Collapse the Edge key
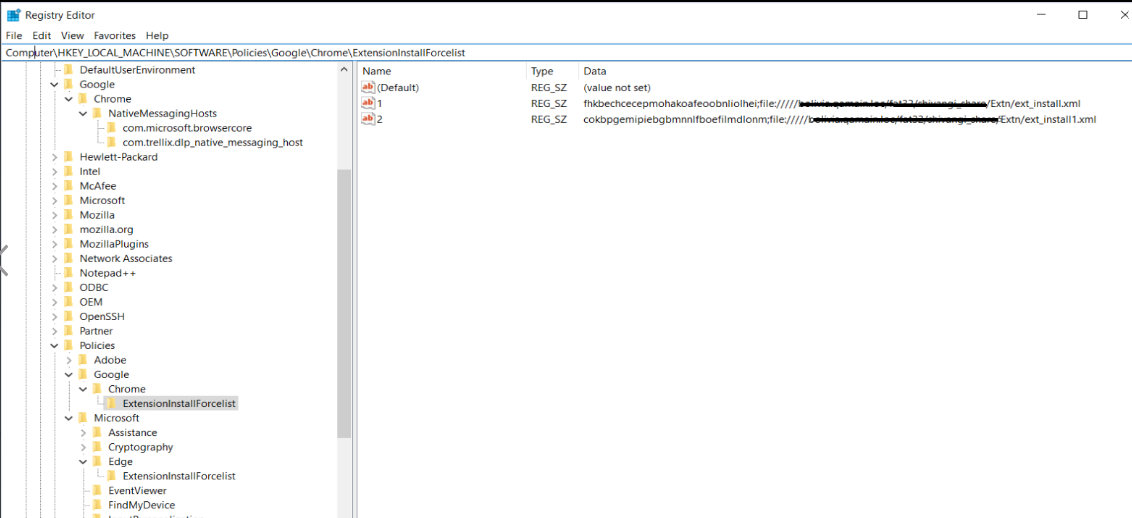 83,462
